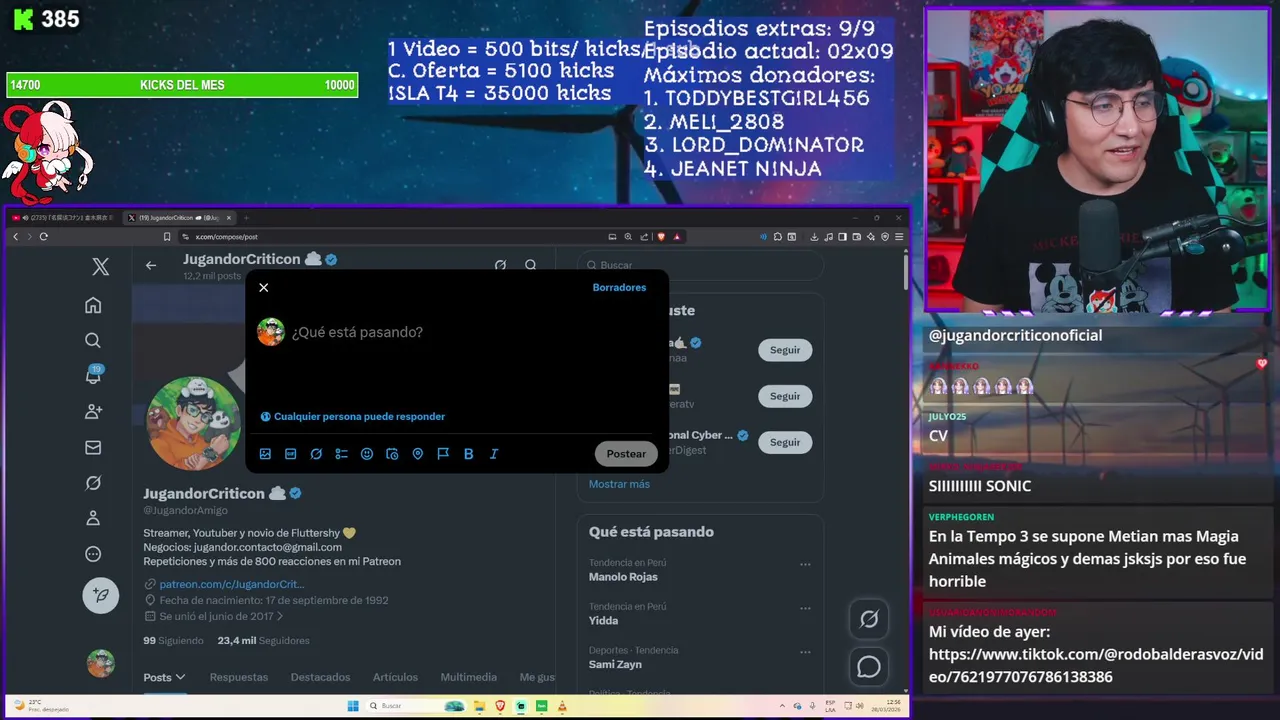Click the Postear button

(x=626, y=454)
